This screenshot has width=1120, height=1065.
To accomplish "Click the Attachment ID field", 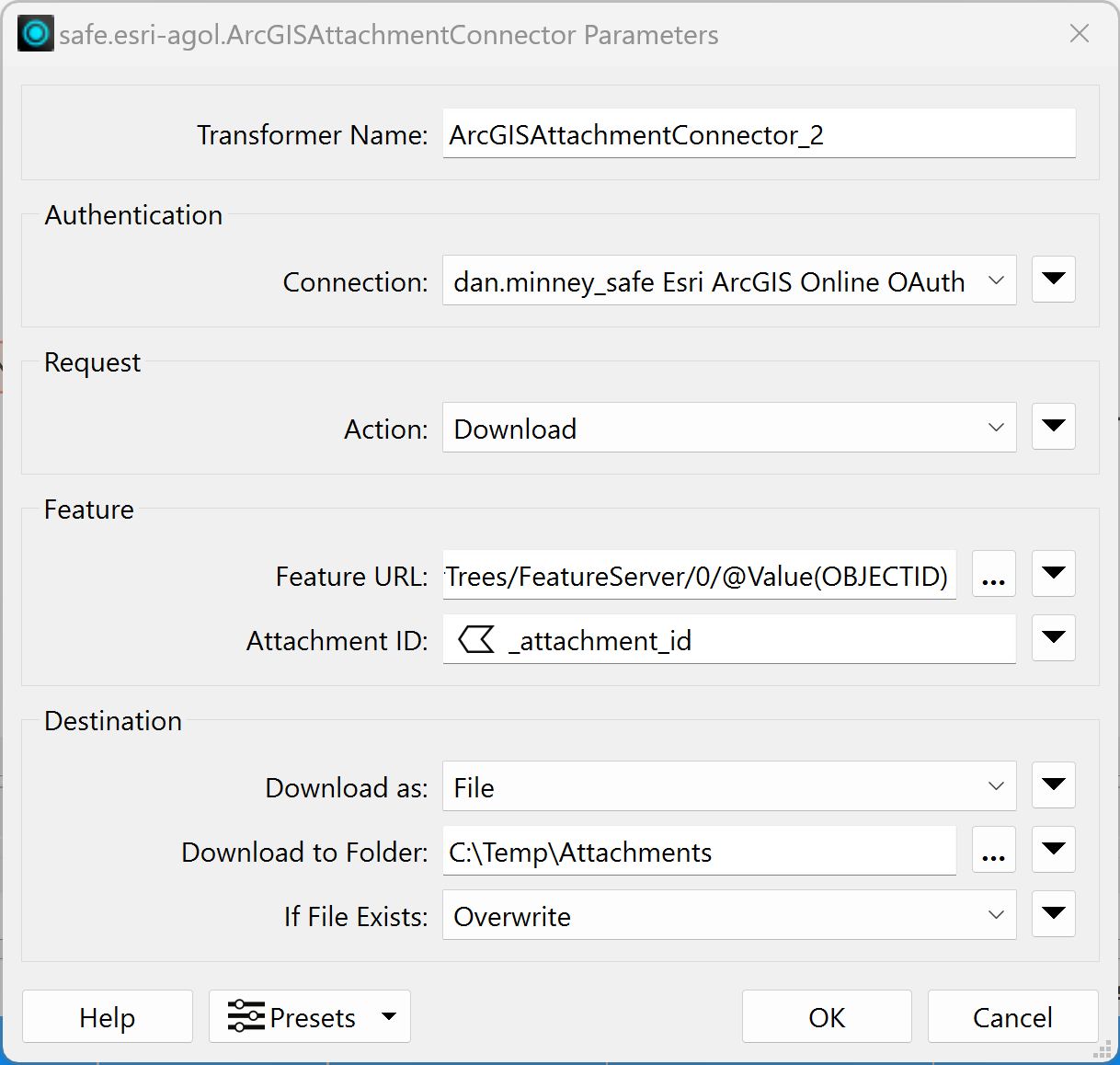I will tap(729, 639).
